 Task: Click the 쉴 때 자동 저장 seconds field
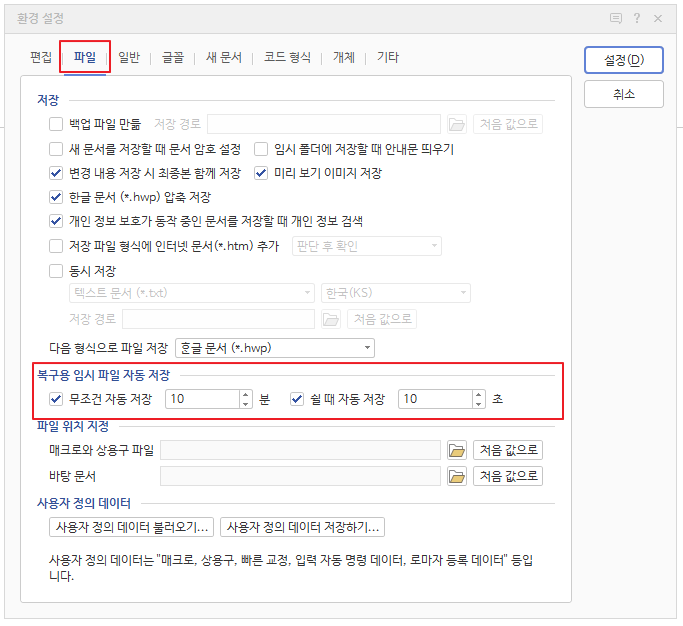[x=436, y=399]
